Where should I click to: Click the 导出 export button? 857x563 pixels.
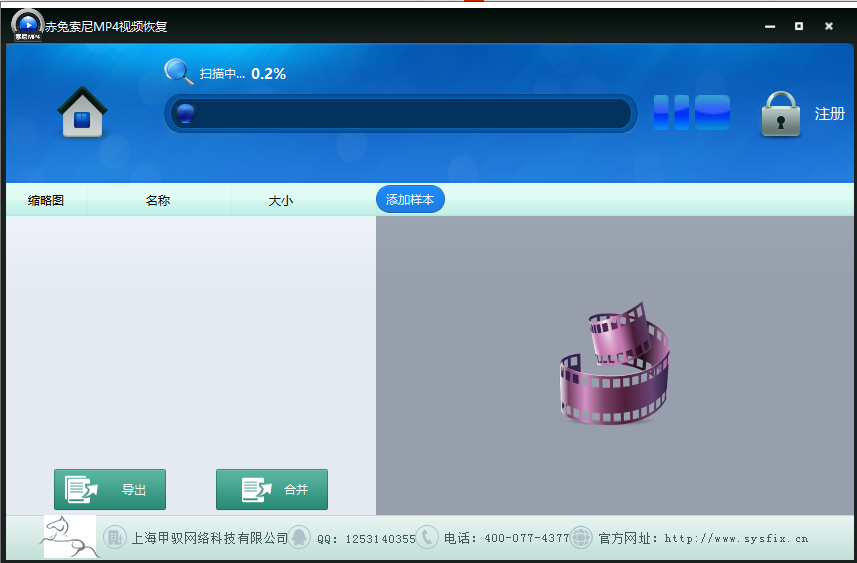click(x=110, y=489)
